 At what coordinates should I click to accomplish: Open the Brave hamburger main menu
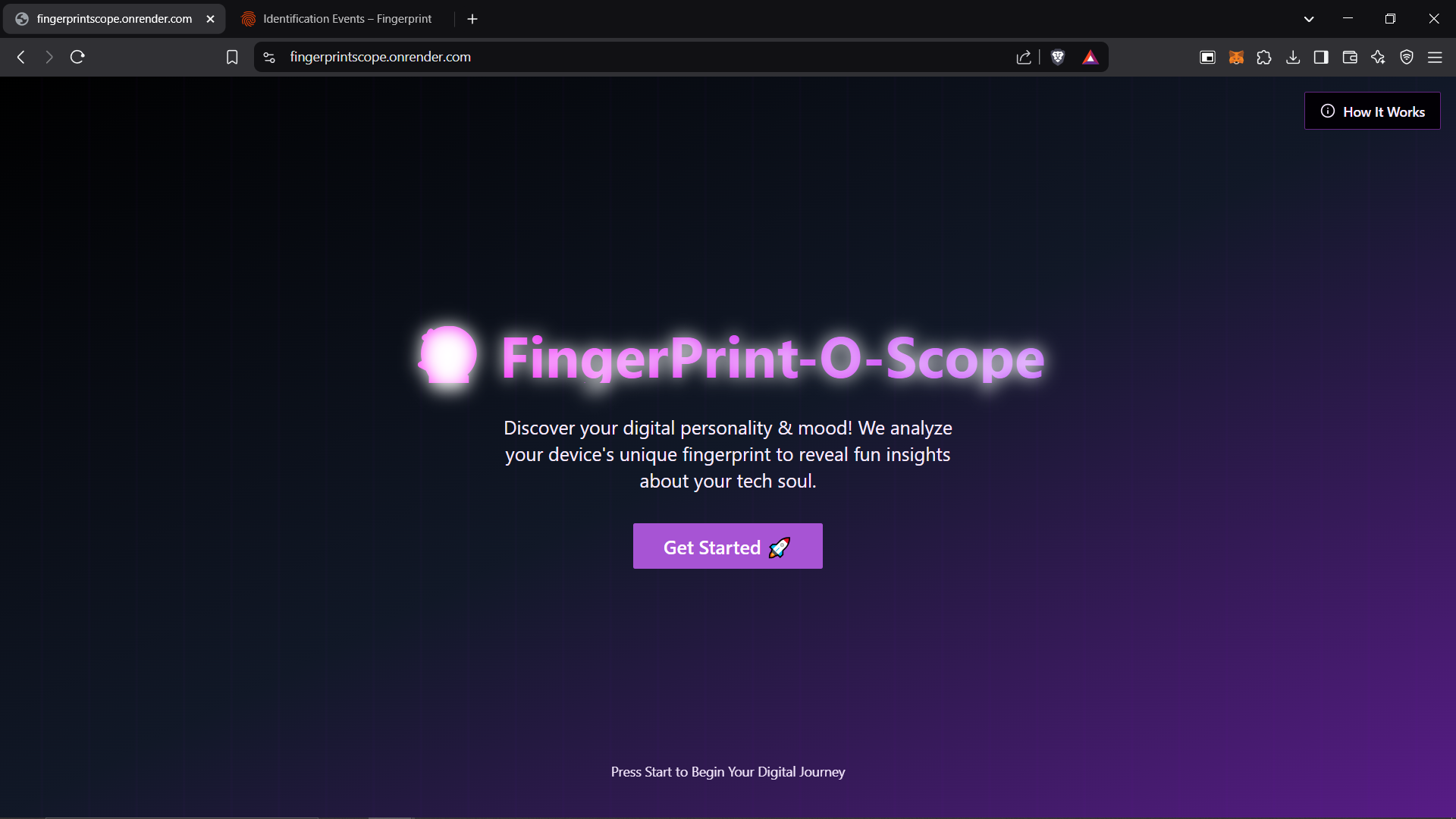(x=1435, y=58)
